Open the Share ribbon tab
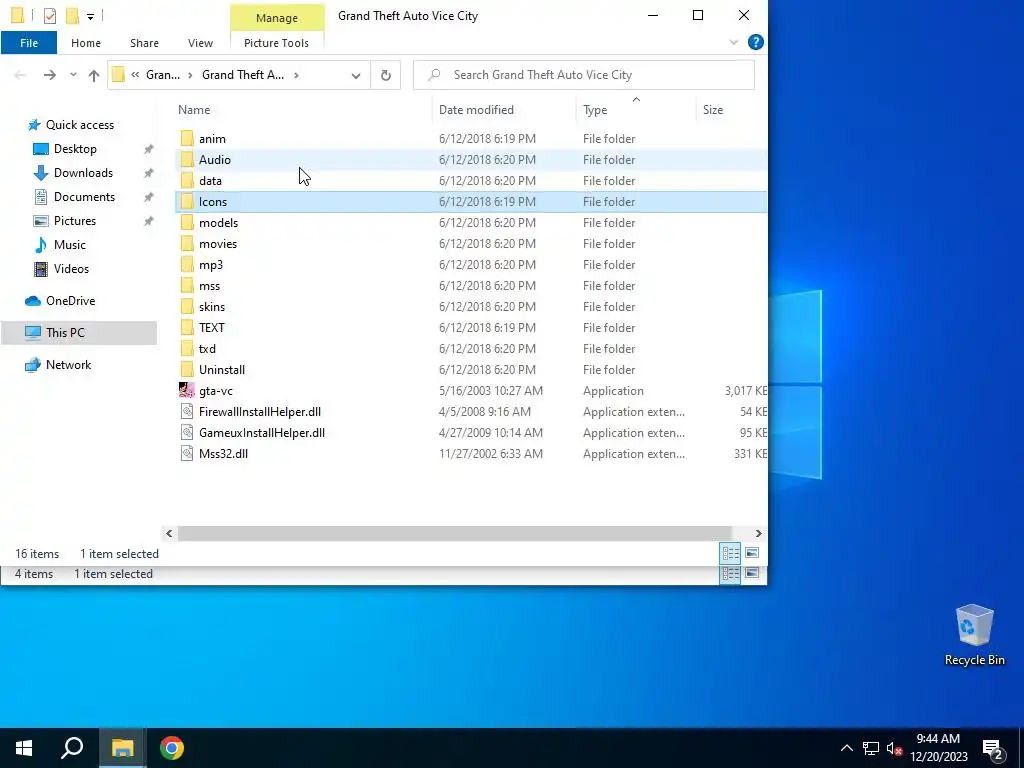This screenshot has width=1024, height=768. click(144, 43)
